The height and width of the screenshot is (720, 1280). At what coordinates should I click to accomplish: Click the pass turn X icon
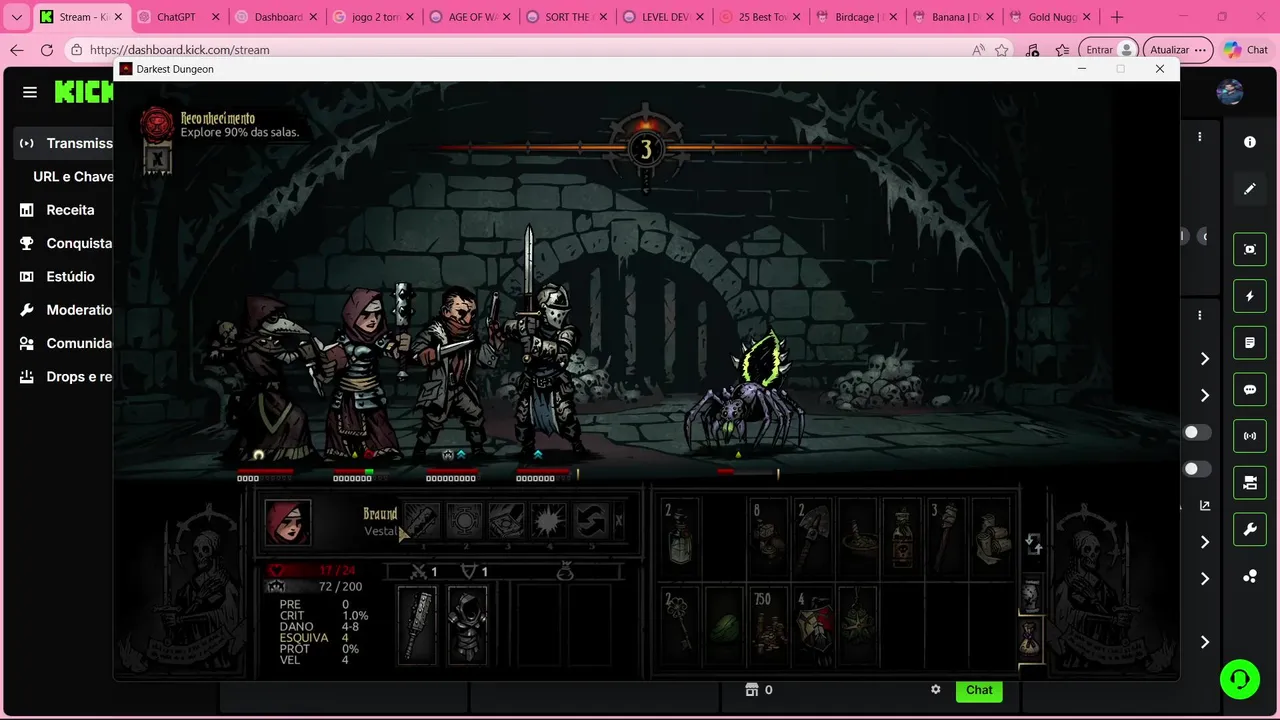point(619,521)
